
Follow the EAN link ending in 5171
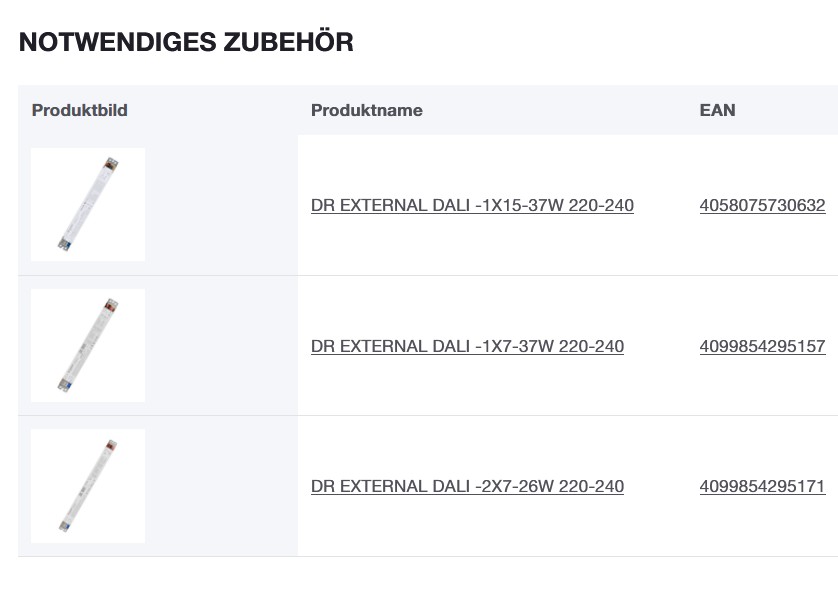(762, 486)
